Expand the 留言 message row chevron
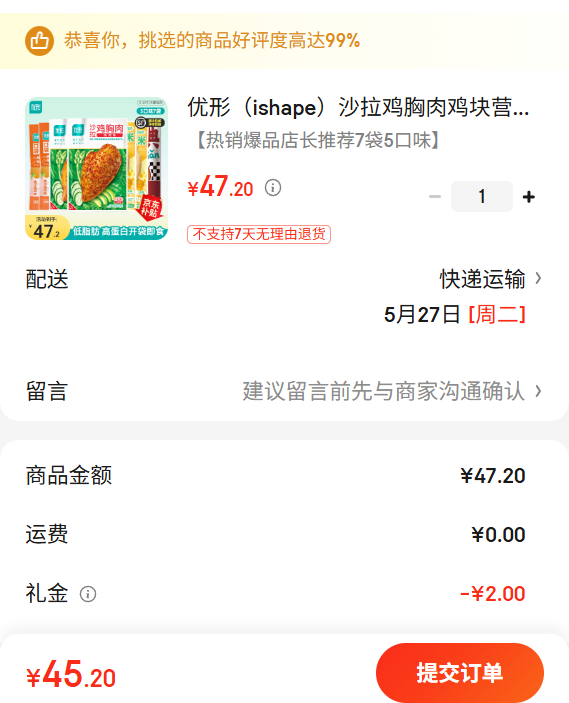This screenshot has height=703, width=569. point(538,391)
